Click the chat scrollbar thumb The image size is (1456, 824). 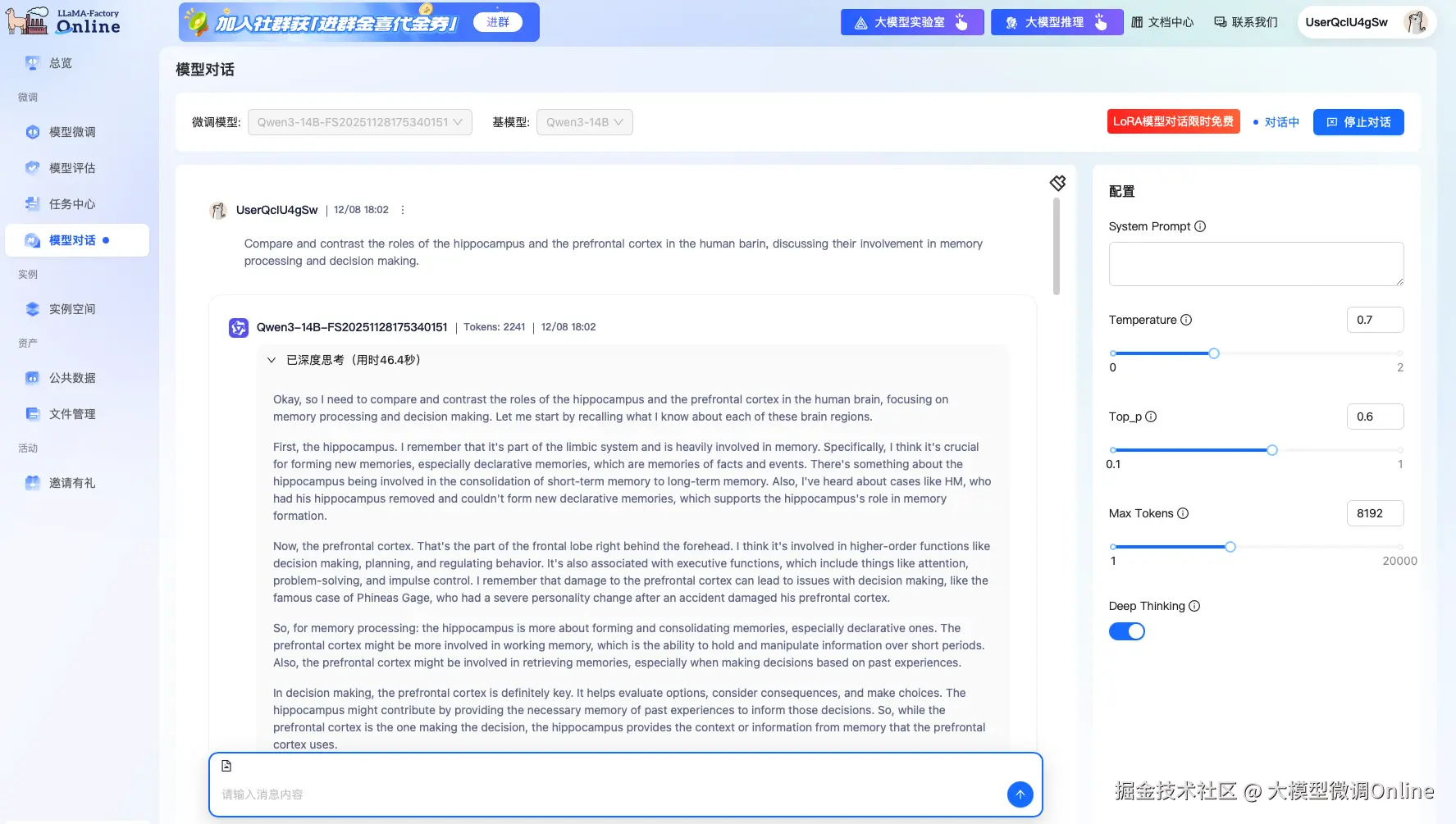[x=1057, y=246]
